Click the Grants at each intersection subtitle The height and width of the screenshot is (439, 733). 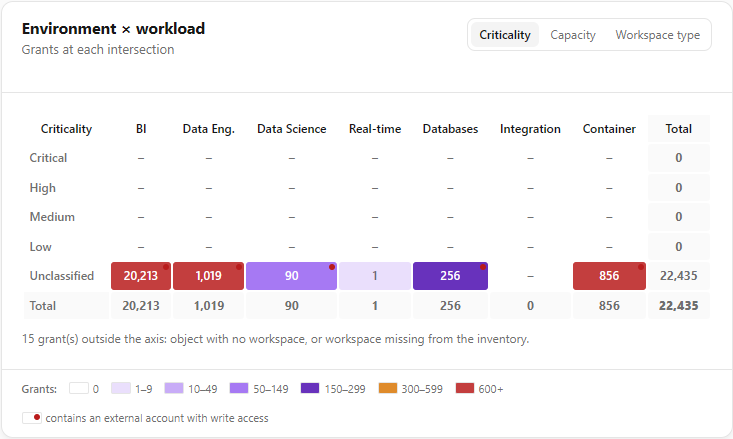click(x=98, y=50)
